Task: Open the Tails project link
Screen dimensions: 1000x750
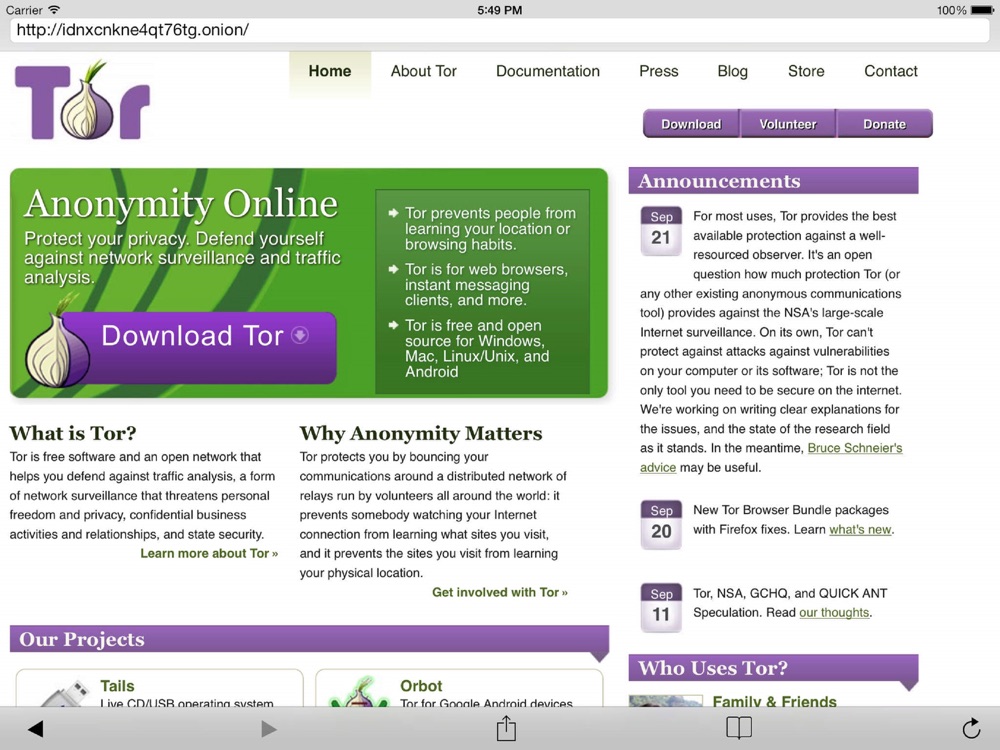Action: [117, 686]
